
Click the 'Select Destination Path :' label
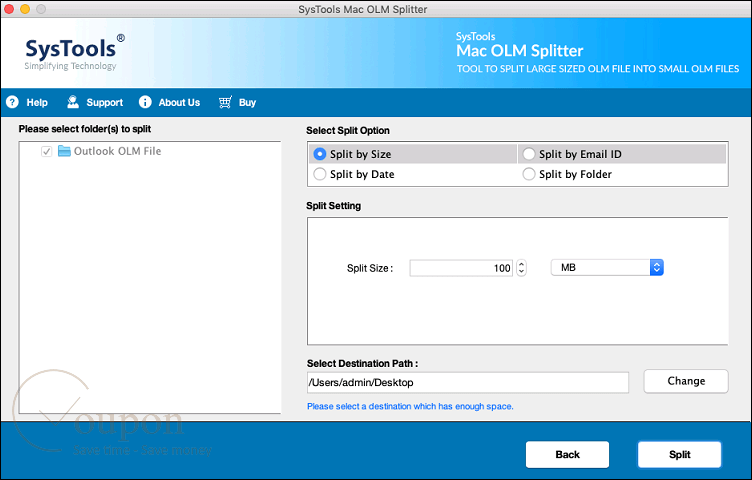pos(363,363)
